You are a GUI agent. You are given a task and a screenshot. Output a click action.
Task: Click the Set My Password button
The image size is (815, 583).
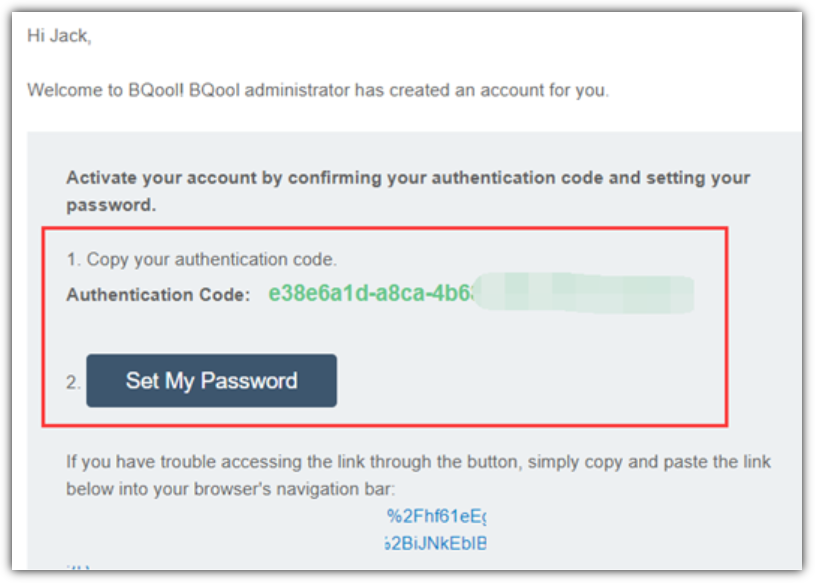[211, 380]
